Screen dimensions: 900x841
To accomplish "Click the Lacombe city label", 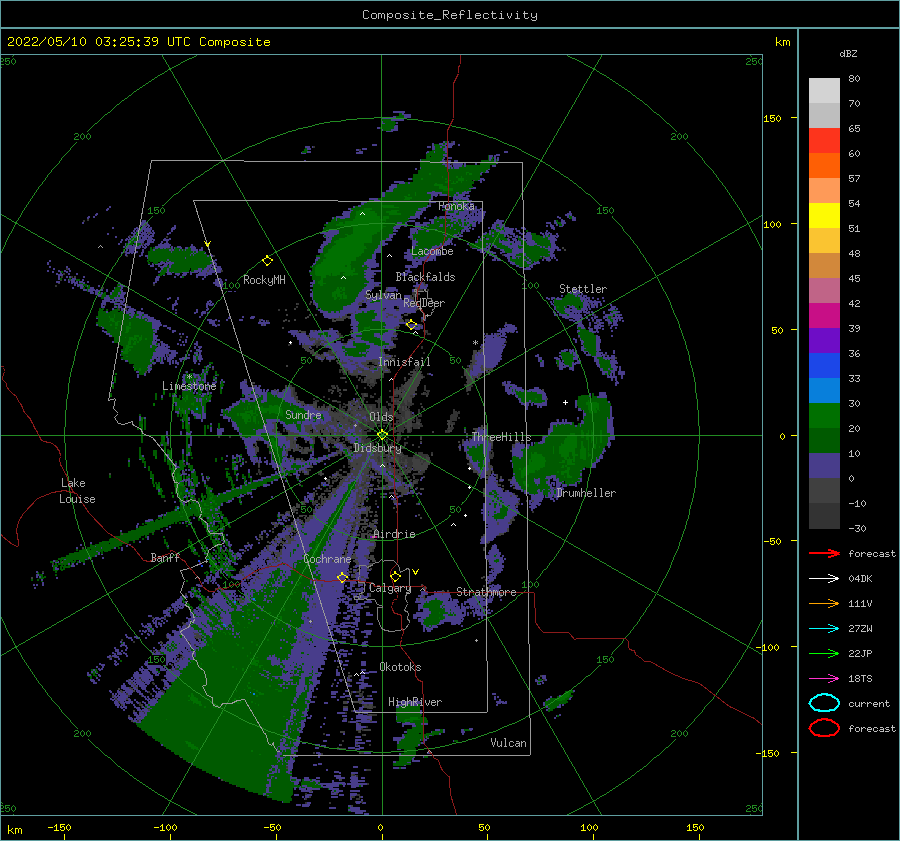I will 432,251.
